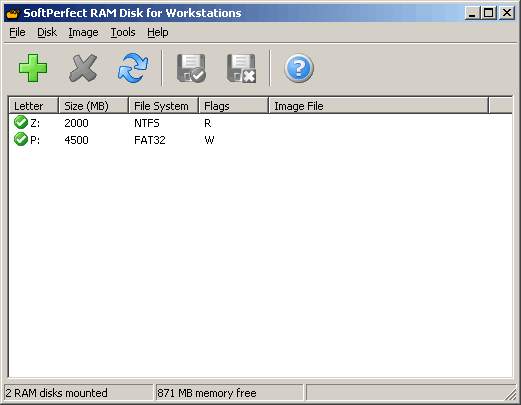
Task: Click the green check icon beside P:
Action: 21,139
